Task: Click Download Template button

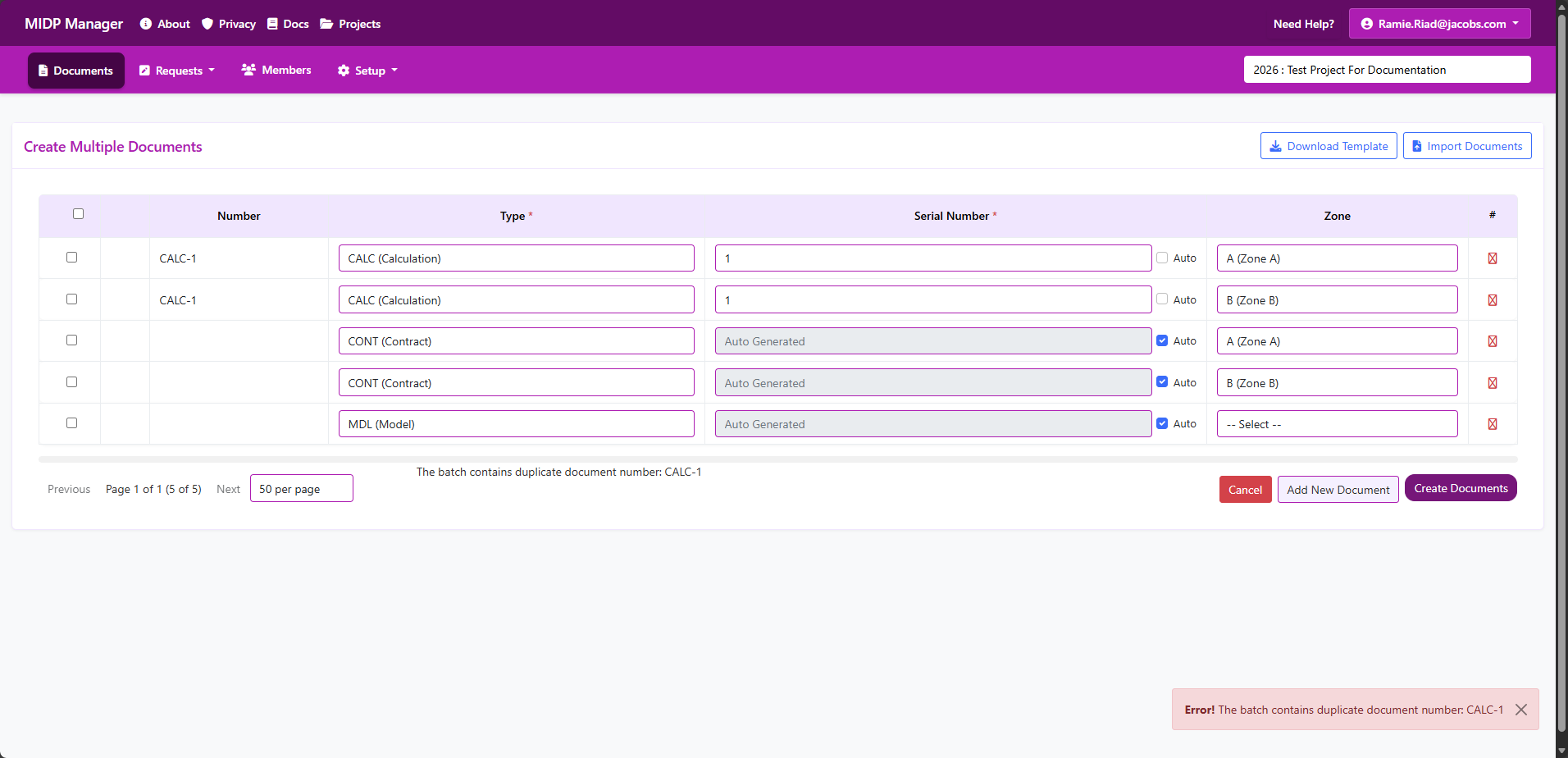Action: click(1329, 146)
